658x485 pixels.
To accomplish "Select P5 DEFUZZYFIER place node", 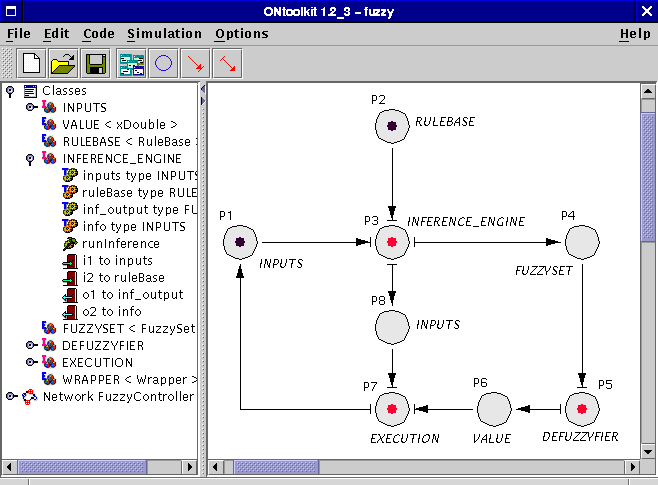I will 582,409.
